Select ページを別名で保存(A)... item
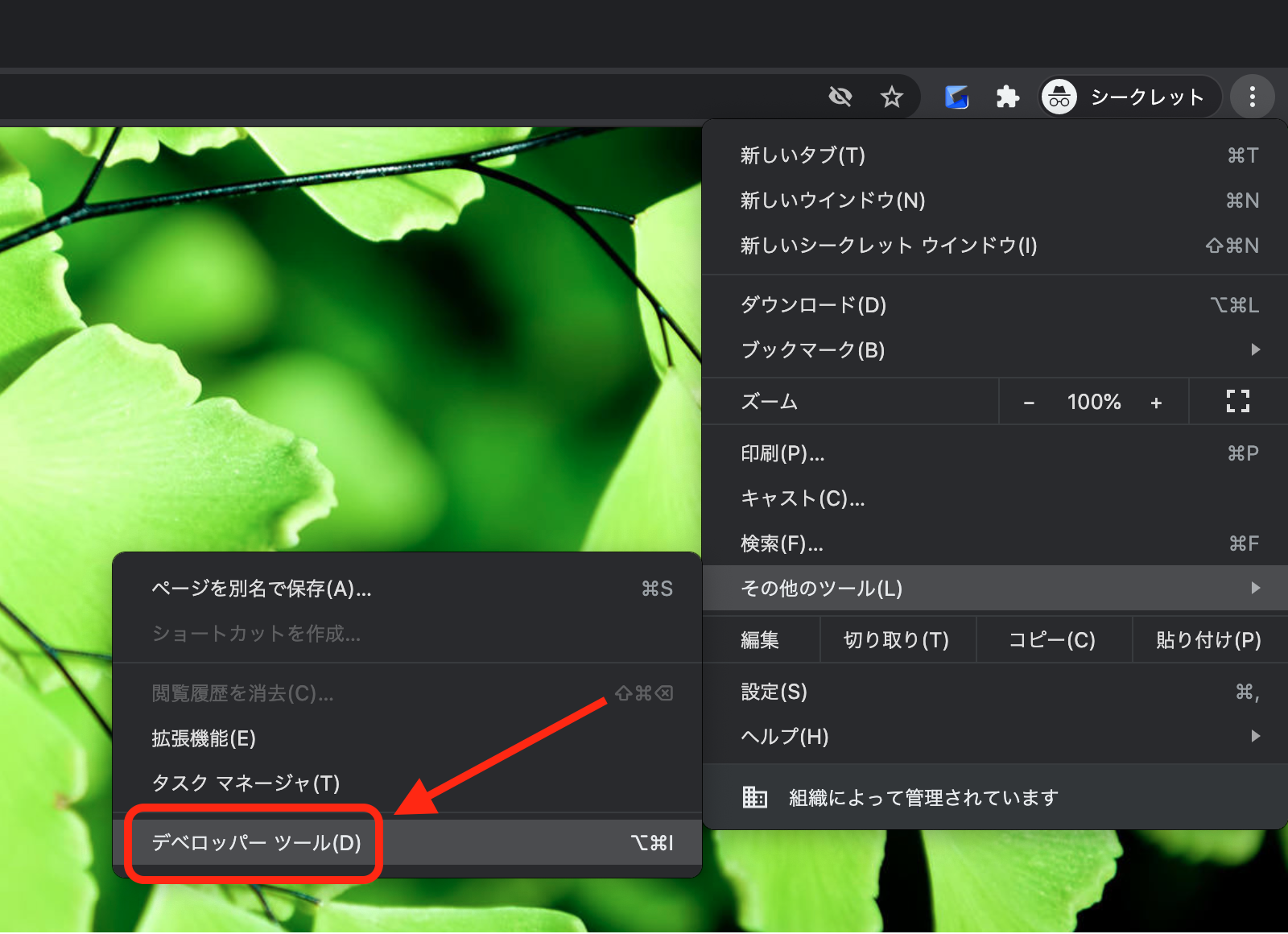The height and width of the screenshot is (934, 1288). [407, 589]
